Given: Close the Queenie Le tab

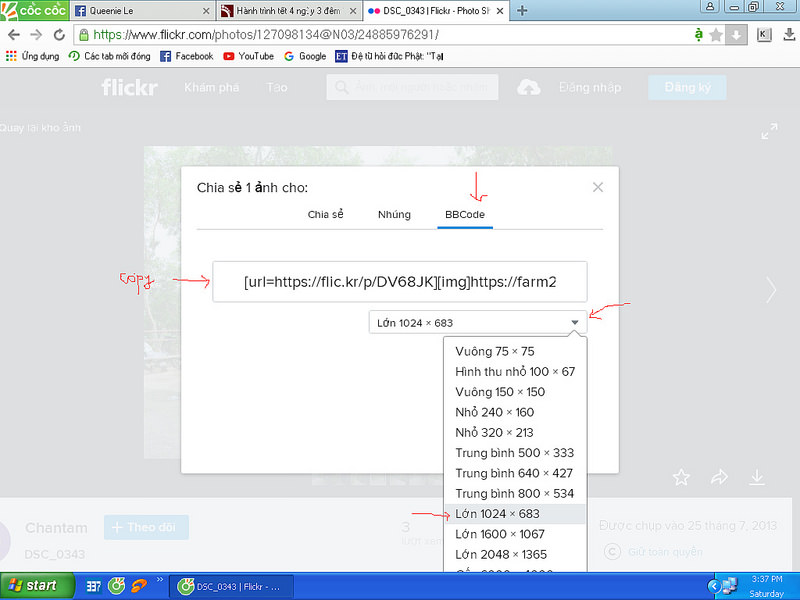Looking at the screenshot, I should click(206, 11).
